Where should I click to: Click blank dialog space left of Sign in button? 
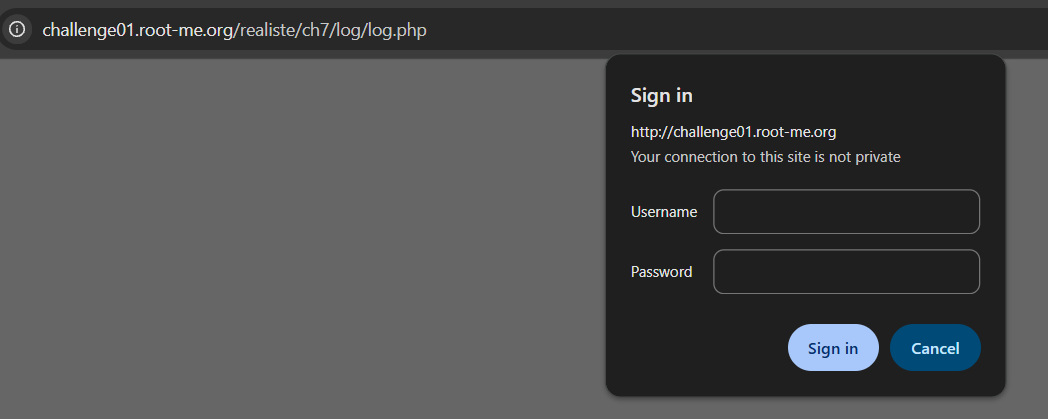(x=700, y=348)
